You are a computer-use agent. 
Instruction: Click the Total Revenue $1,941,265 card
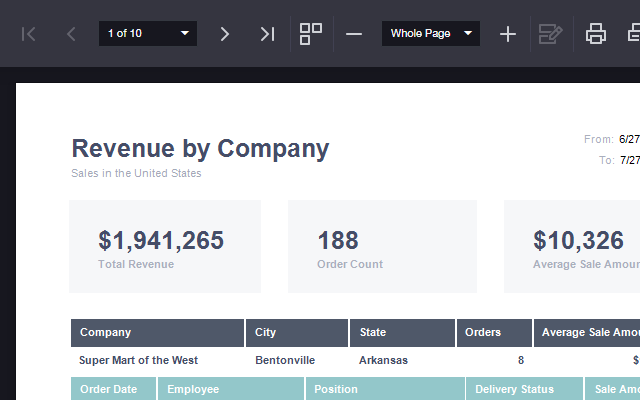tap(164, 247)
